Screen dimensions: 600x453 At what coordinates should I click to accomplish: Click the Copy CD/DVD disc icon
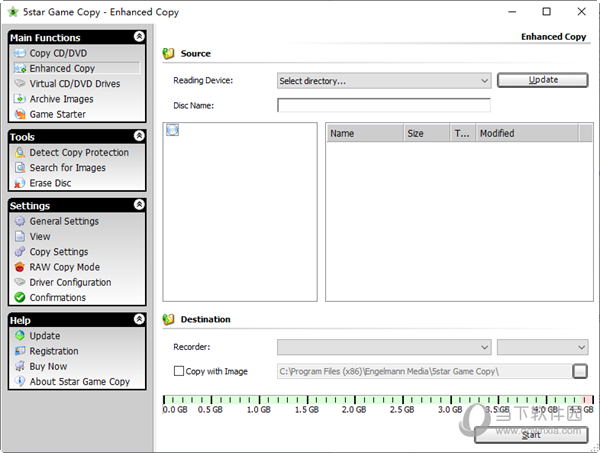[20, 53]
